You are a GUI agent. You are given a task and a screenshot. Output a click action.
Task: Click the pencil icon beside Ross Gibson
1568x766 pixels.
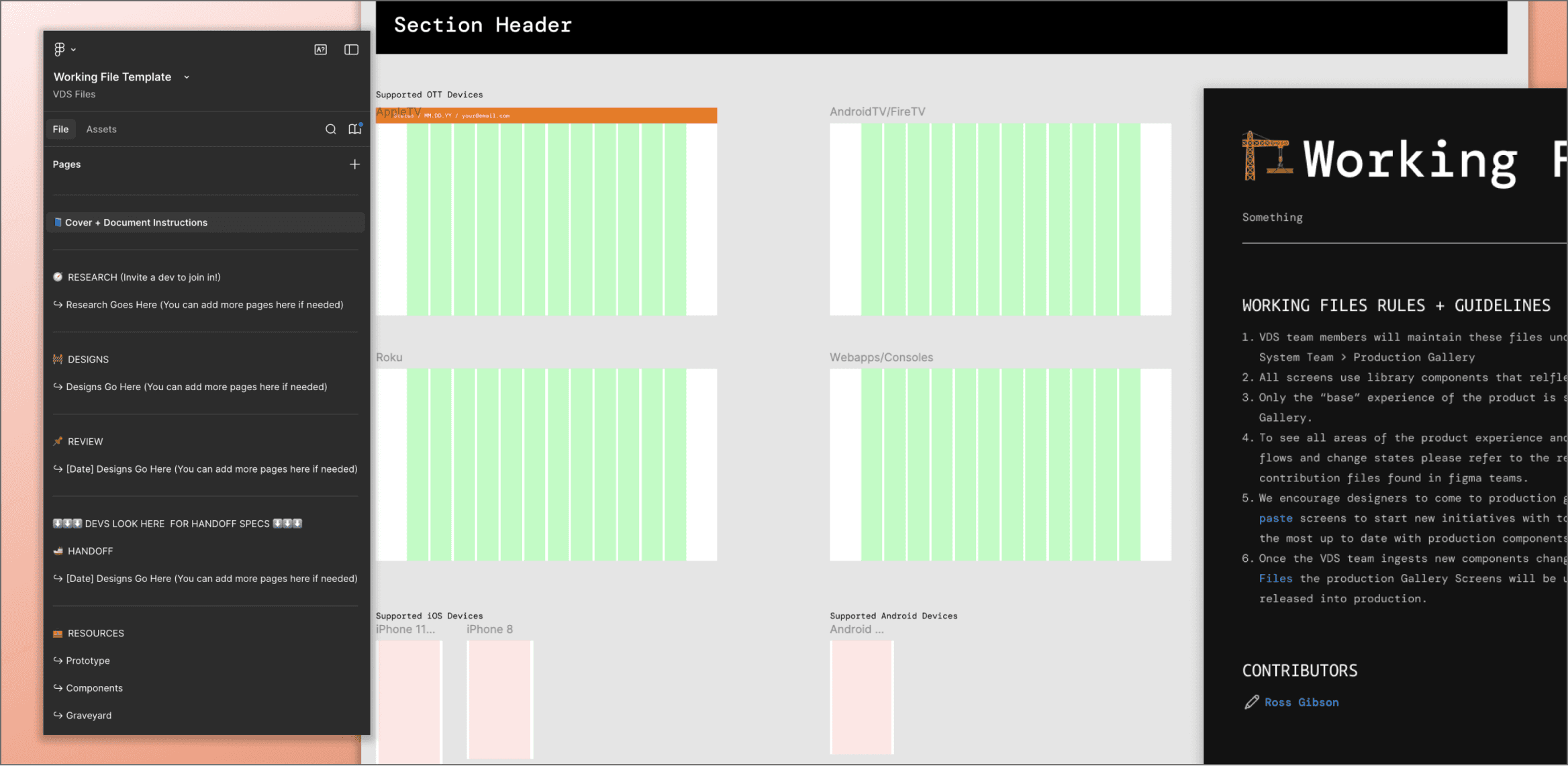click(1251, 702)
